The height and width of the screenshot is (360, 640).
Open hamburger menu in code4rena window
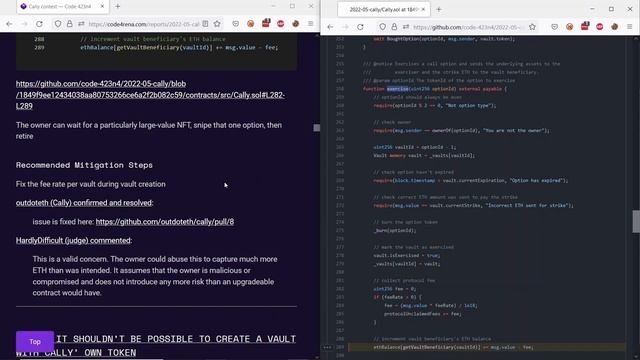point(311,24)
